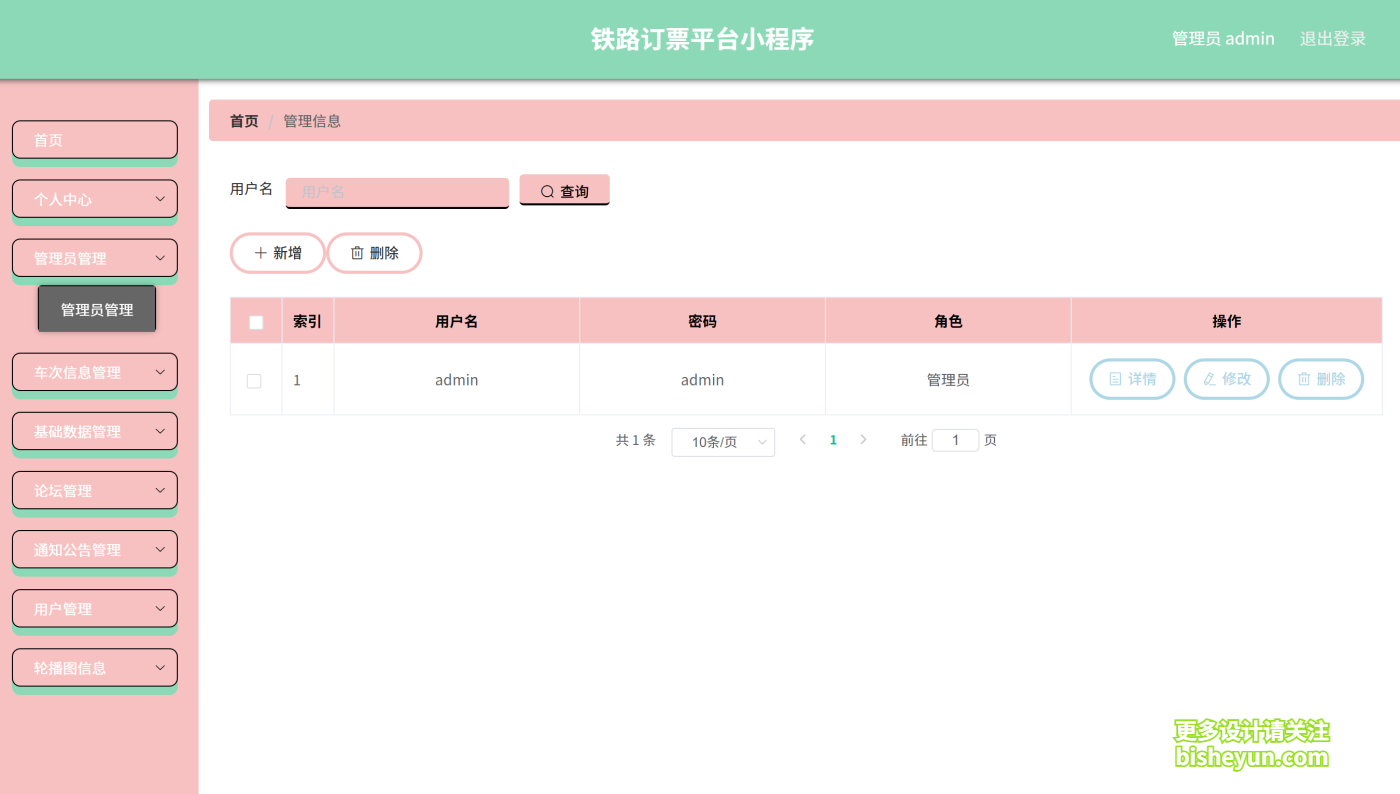This screenshot has width=1400, height=794.
Task: Check the checkbox for the admin row
Action: 256,380
